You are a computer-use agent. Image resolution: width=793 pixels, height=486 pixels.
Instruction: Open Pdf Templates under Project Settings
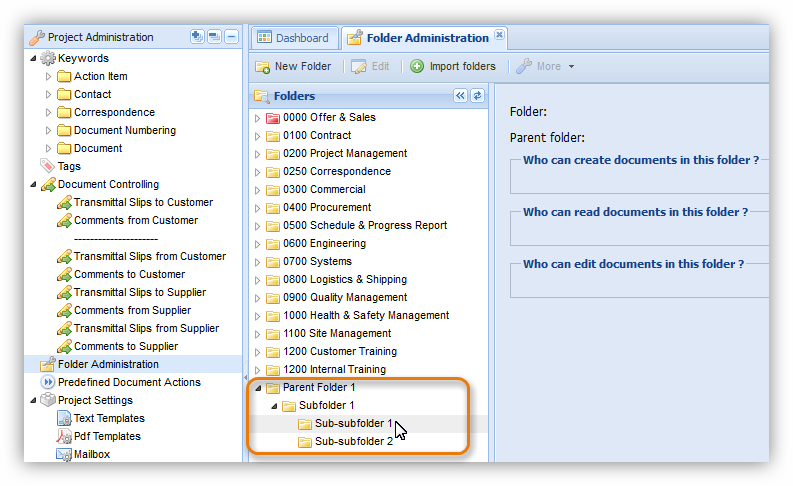pos(106,436)
